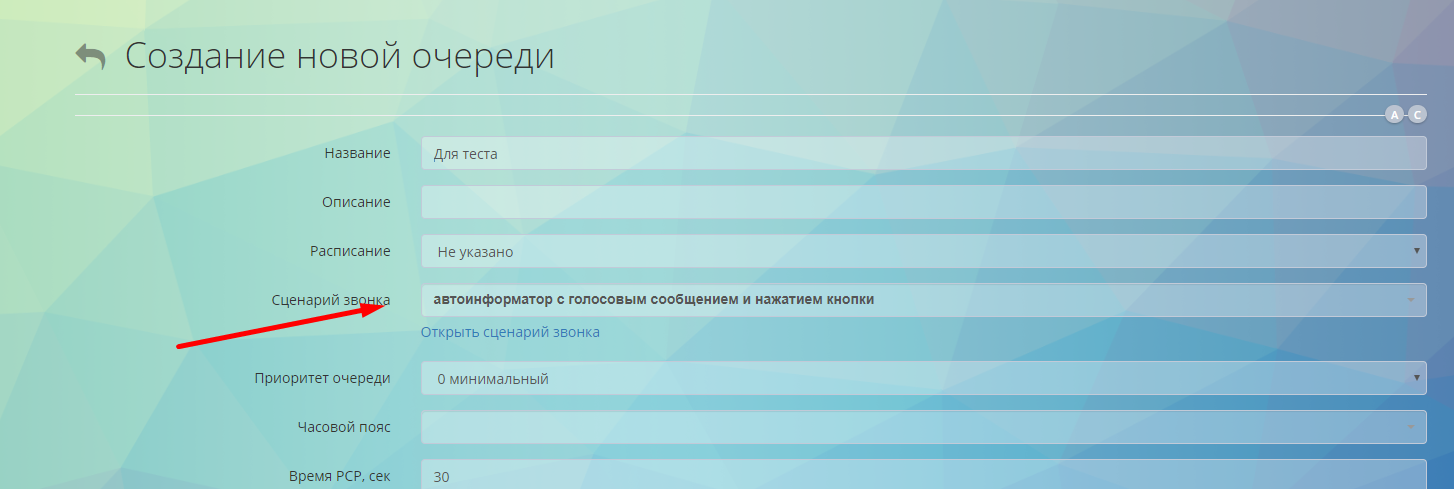The width and height of the screenshot is (1454, 489).
Task: Open the Часовой пояс dropdown
Action: (x=924, y=427)
